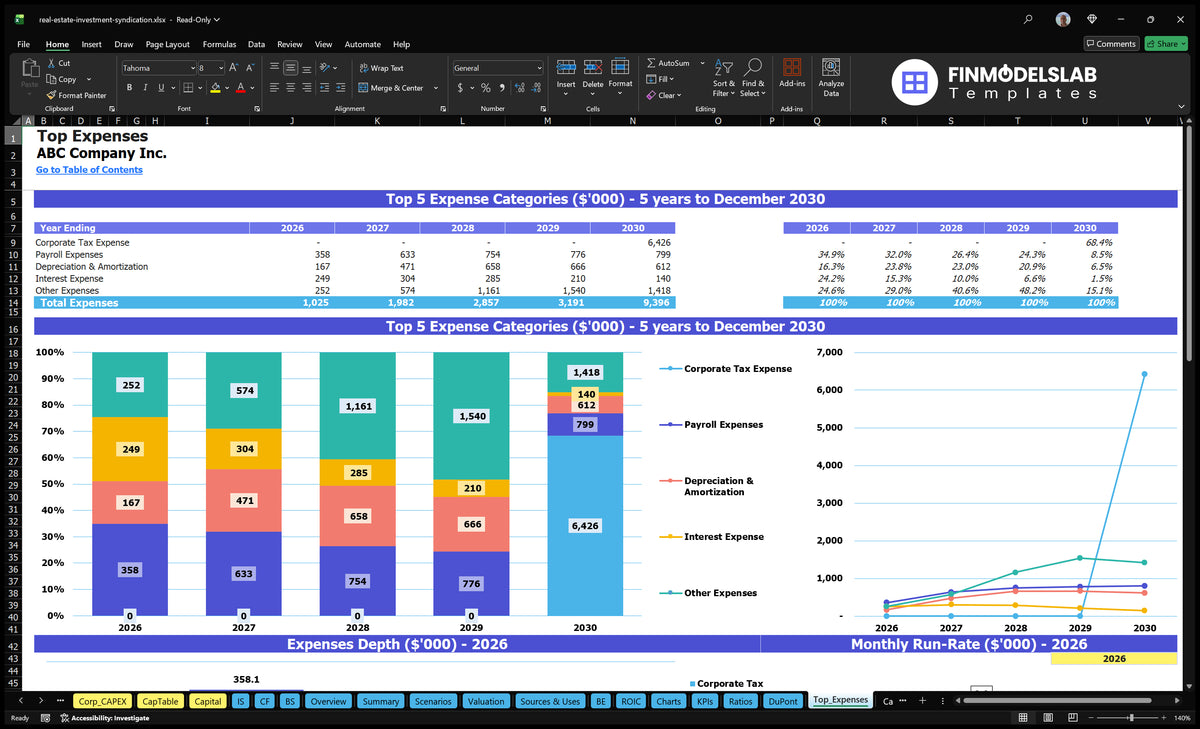This screenshot has width=1200, height=729.
Task: Apply Comma Style format
Action: [x=500, y=88]
